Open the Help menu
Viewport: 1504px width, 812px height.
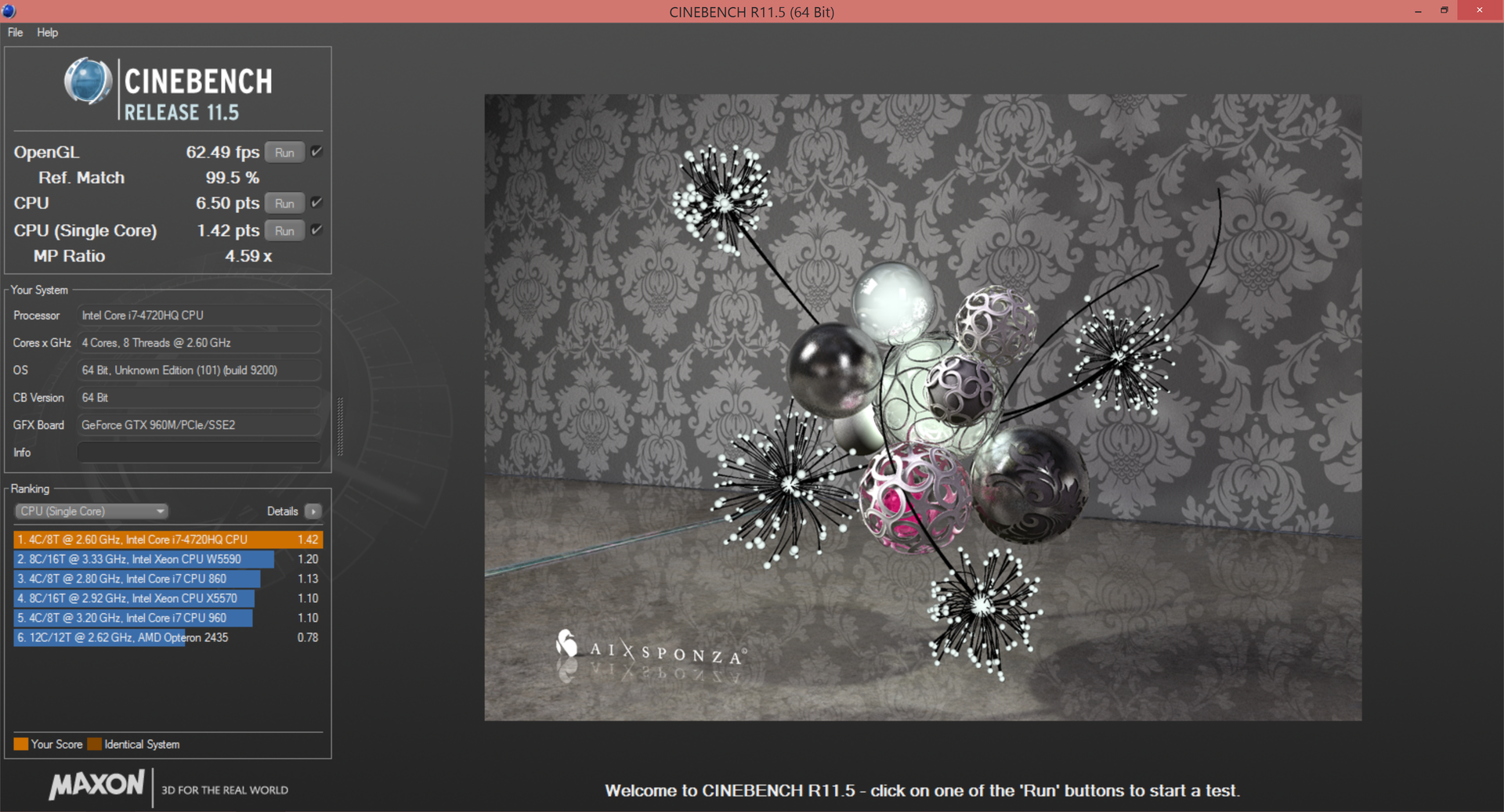click(x=47, y=32)
